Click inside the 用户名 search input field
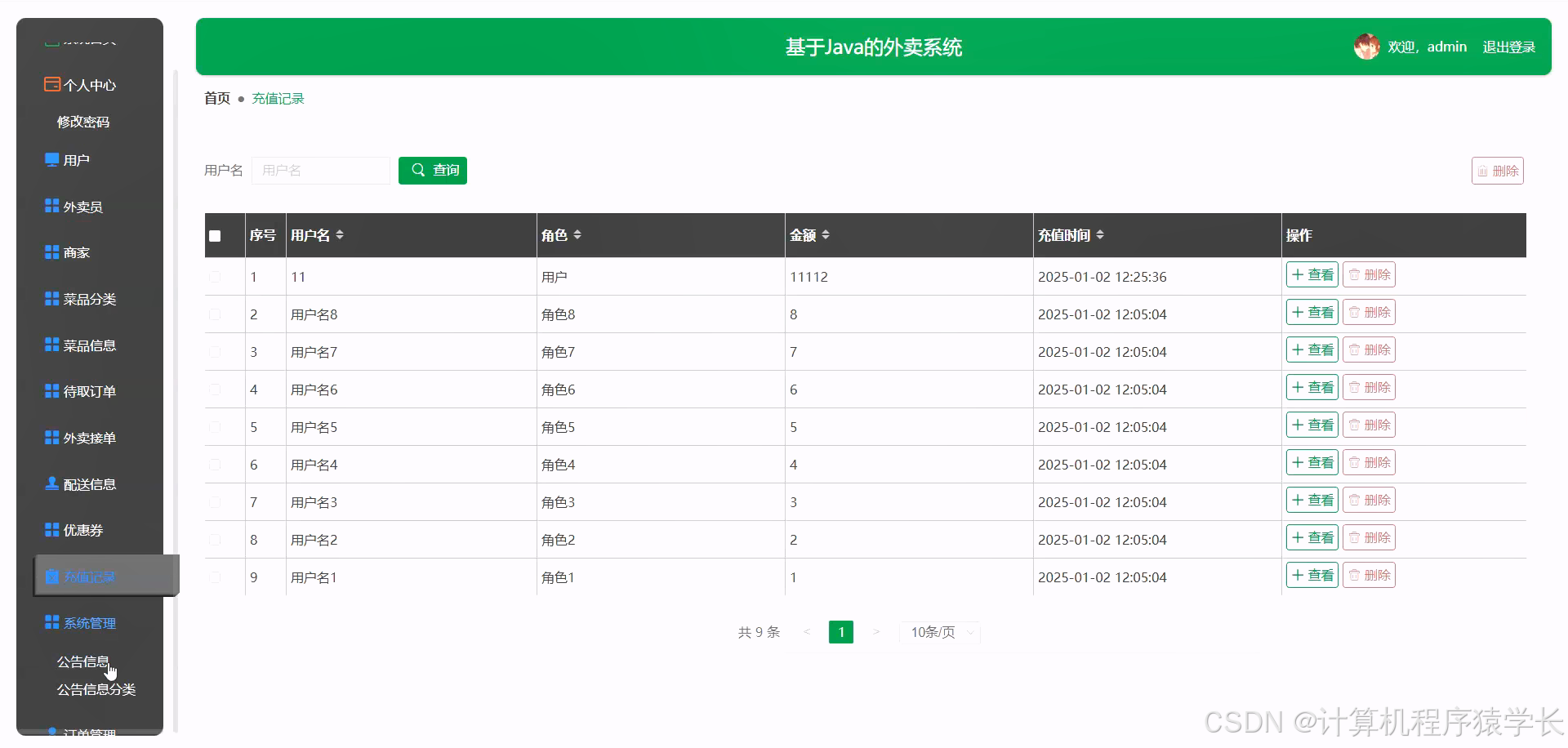This screenshot has height=748, width=1568. coord(321,170)
